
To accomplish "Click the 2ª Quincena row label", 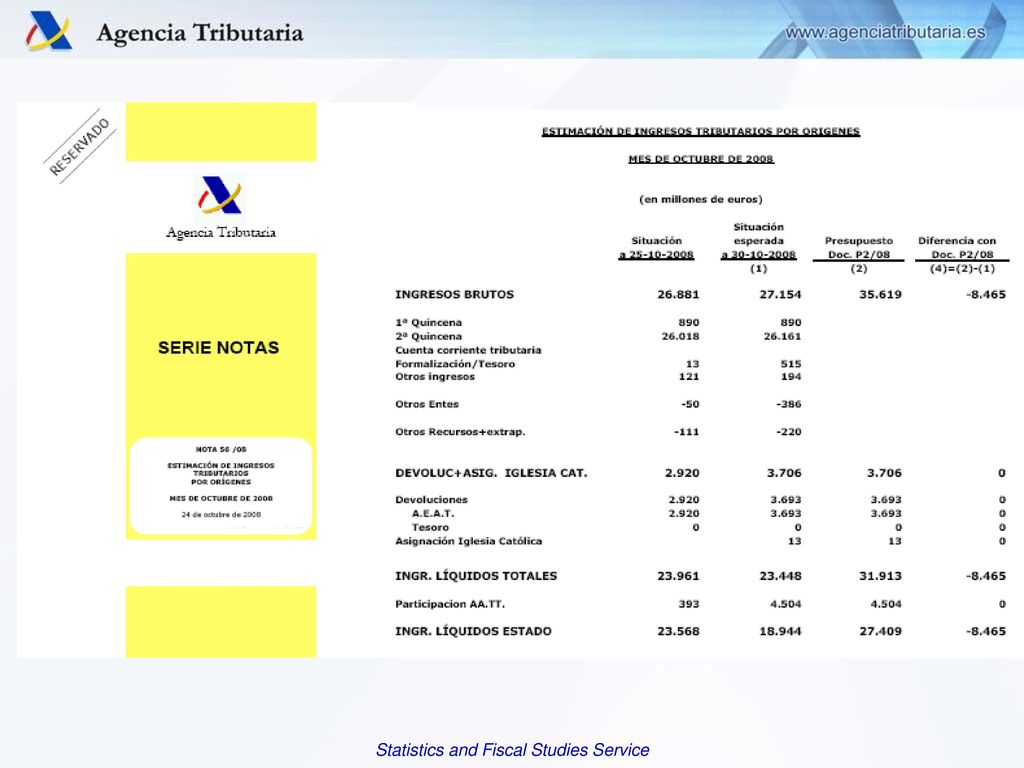I will [428, 336].
